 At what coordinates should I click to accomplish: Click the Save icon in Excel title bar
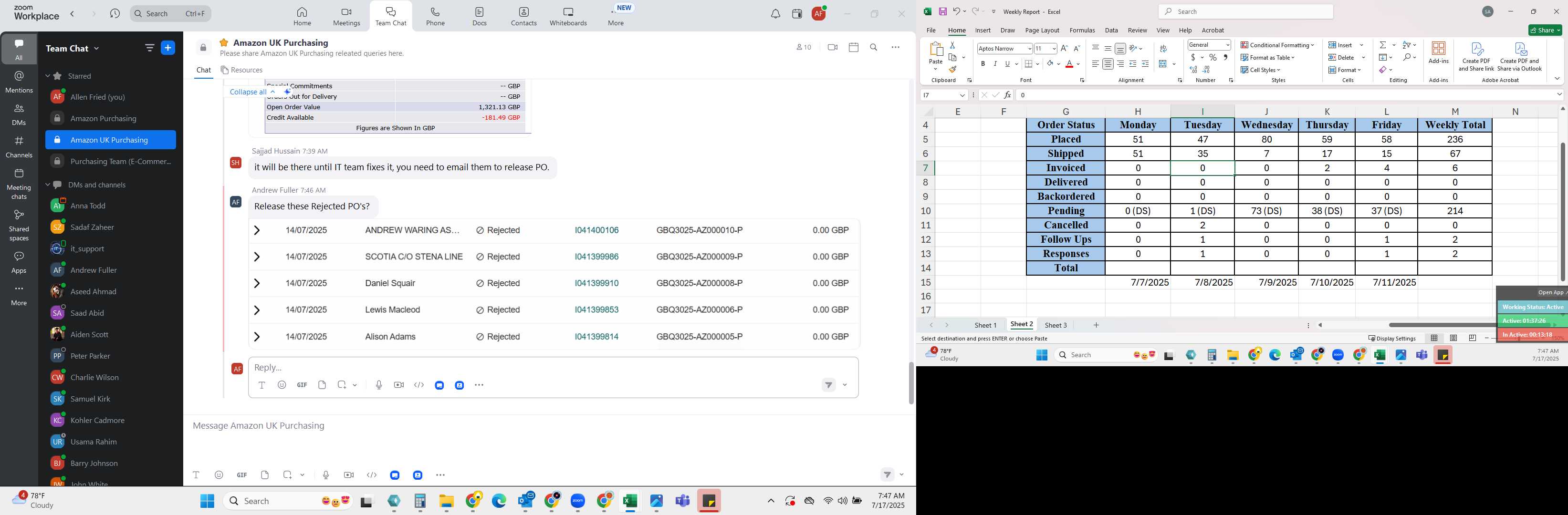coord(942,11)
